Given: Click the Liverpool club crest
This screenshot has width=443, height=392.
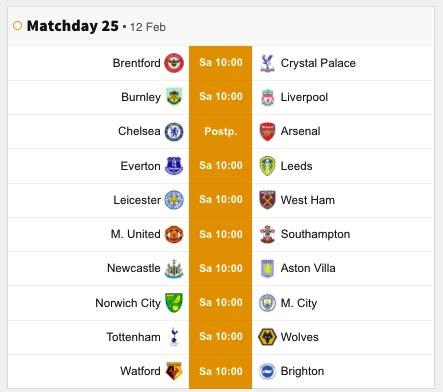Looking at the screenshot, I should point(267,97).
